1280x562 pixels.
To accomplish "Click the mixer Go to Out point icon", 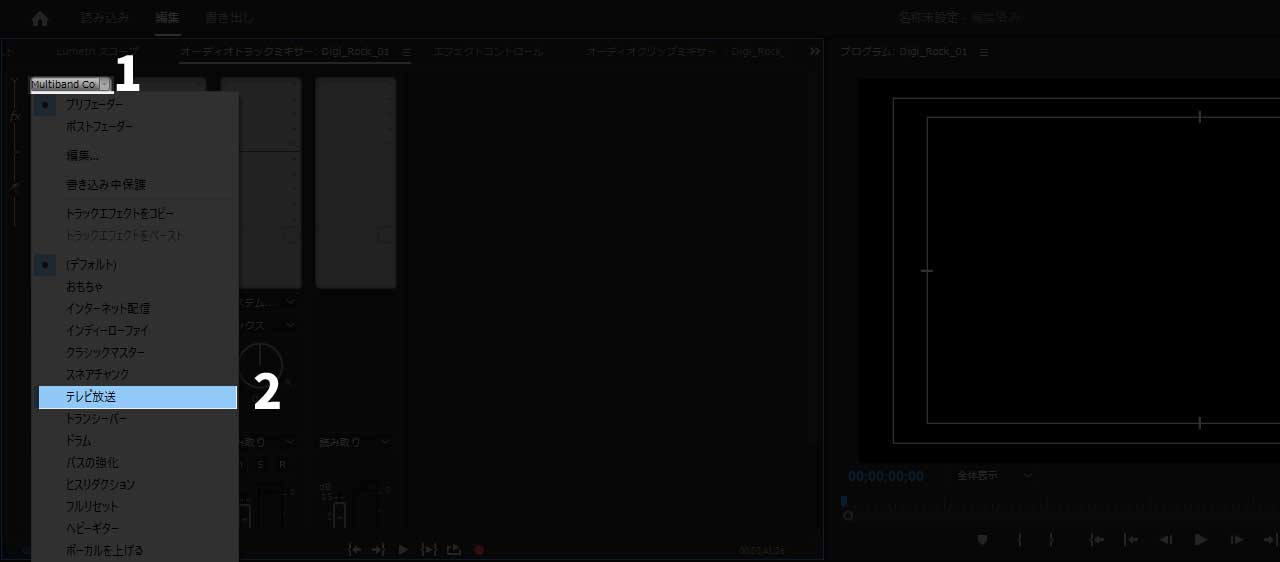I will click(378, 550).
